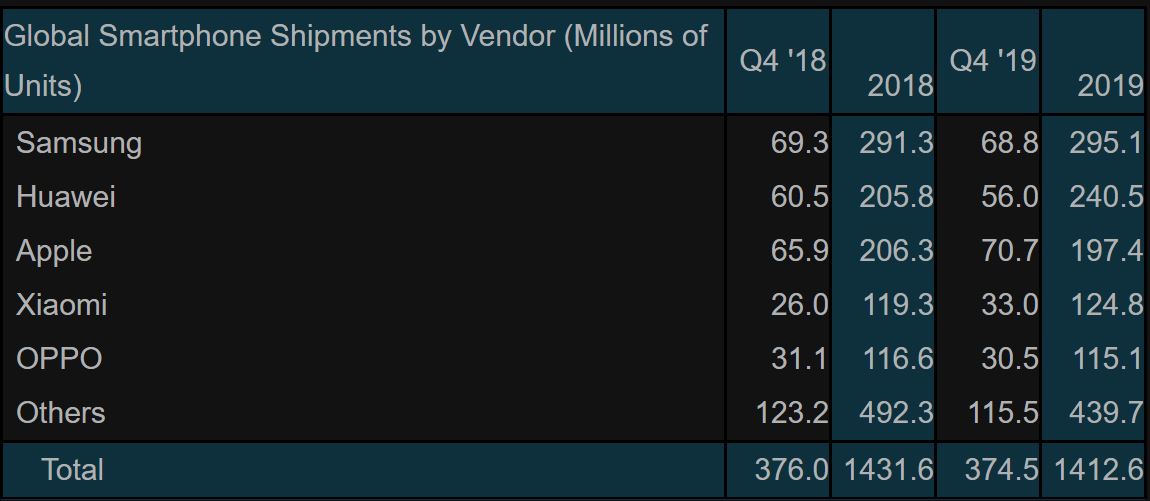1150x501 pixels.
Task: Click Huawei's 2019 shipment value 240.5
Action: click(1105, 197)
